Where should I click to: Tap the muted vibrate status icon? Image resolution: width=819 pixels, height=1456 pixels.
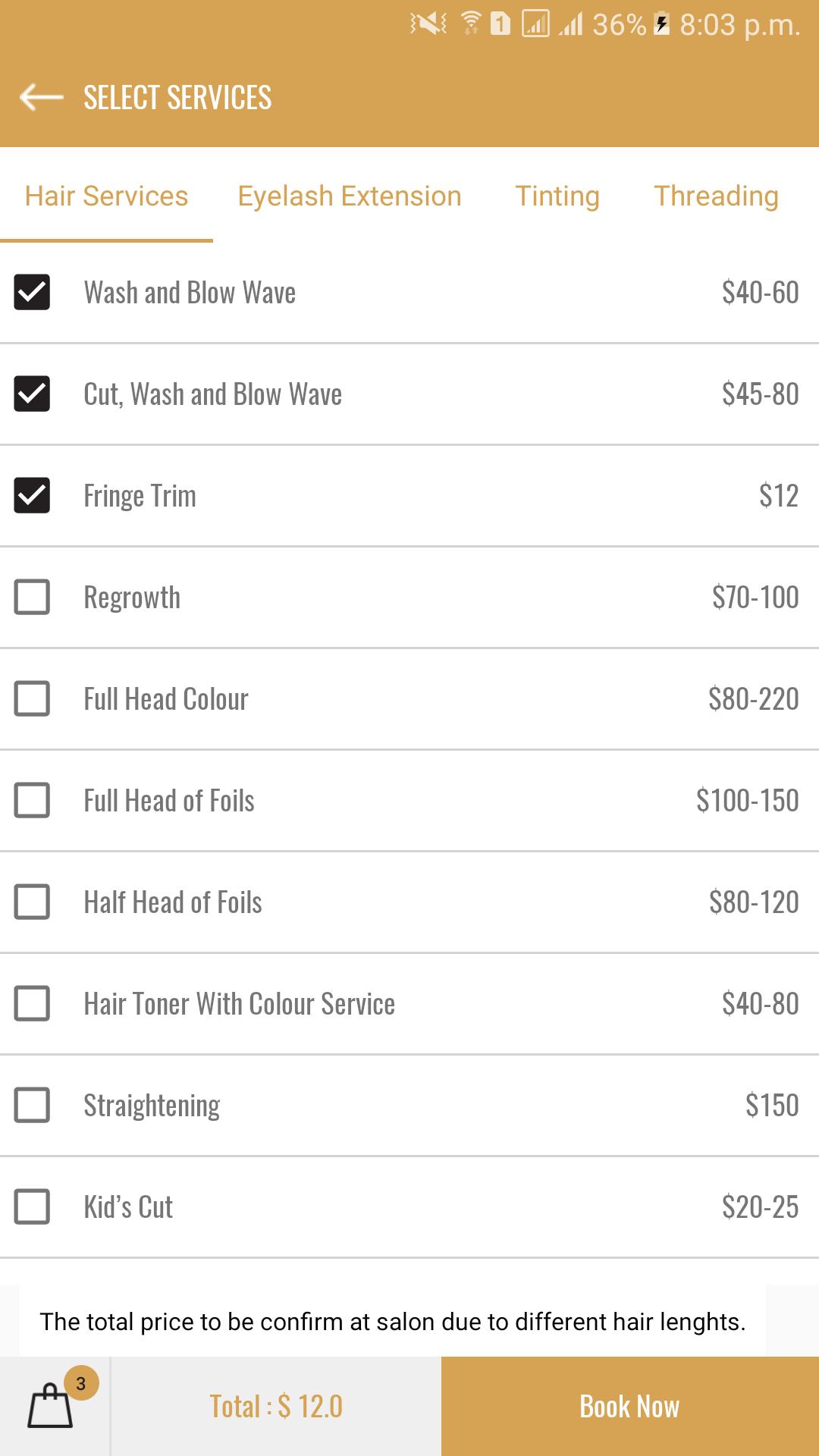428,25
